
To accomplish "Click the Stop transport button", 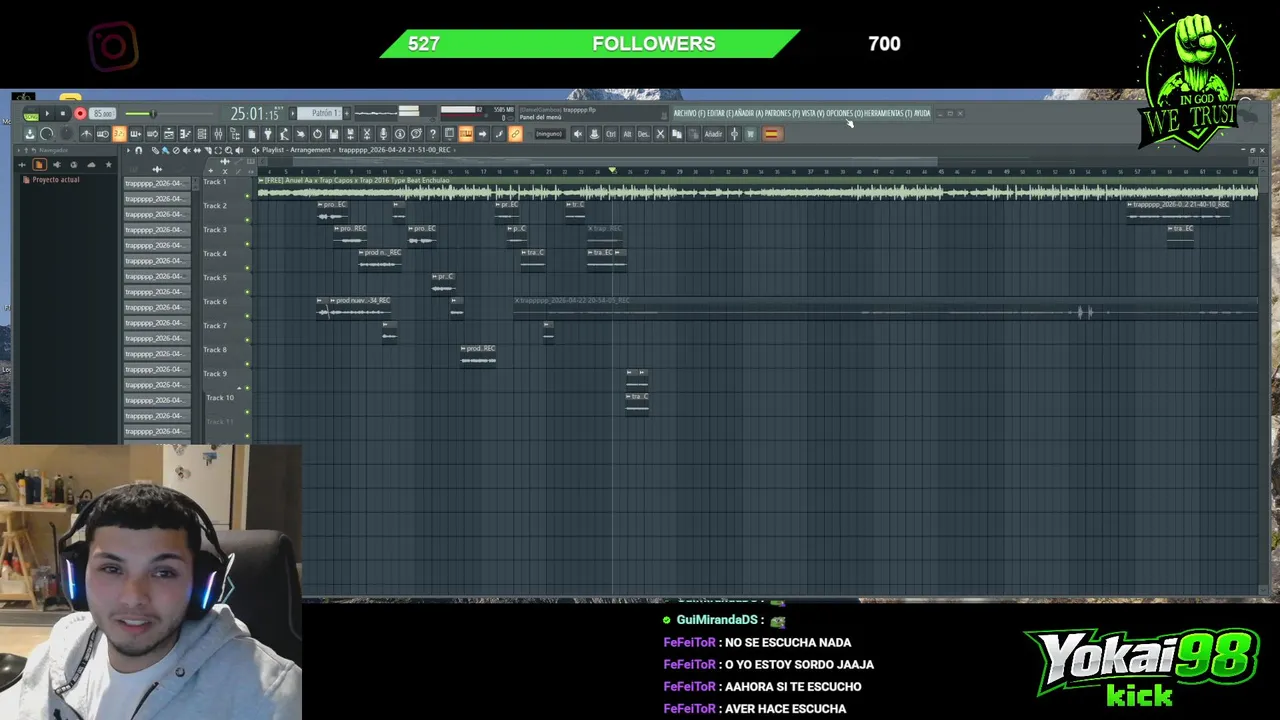I will click(x=63, y=113).
